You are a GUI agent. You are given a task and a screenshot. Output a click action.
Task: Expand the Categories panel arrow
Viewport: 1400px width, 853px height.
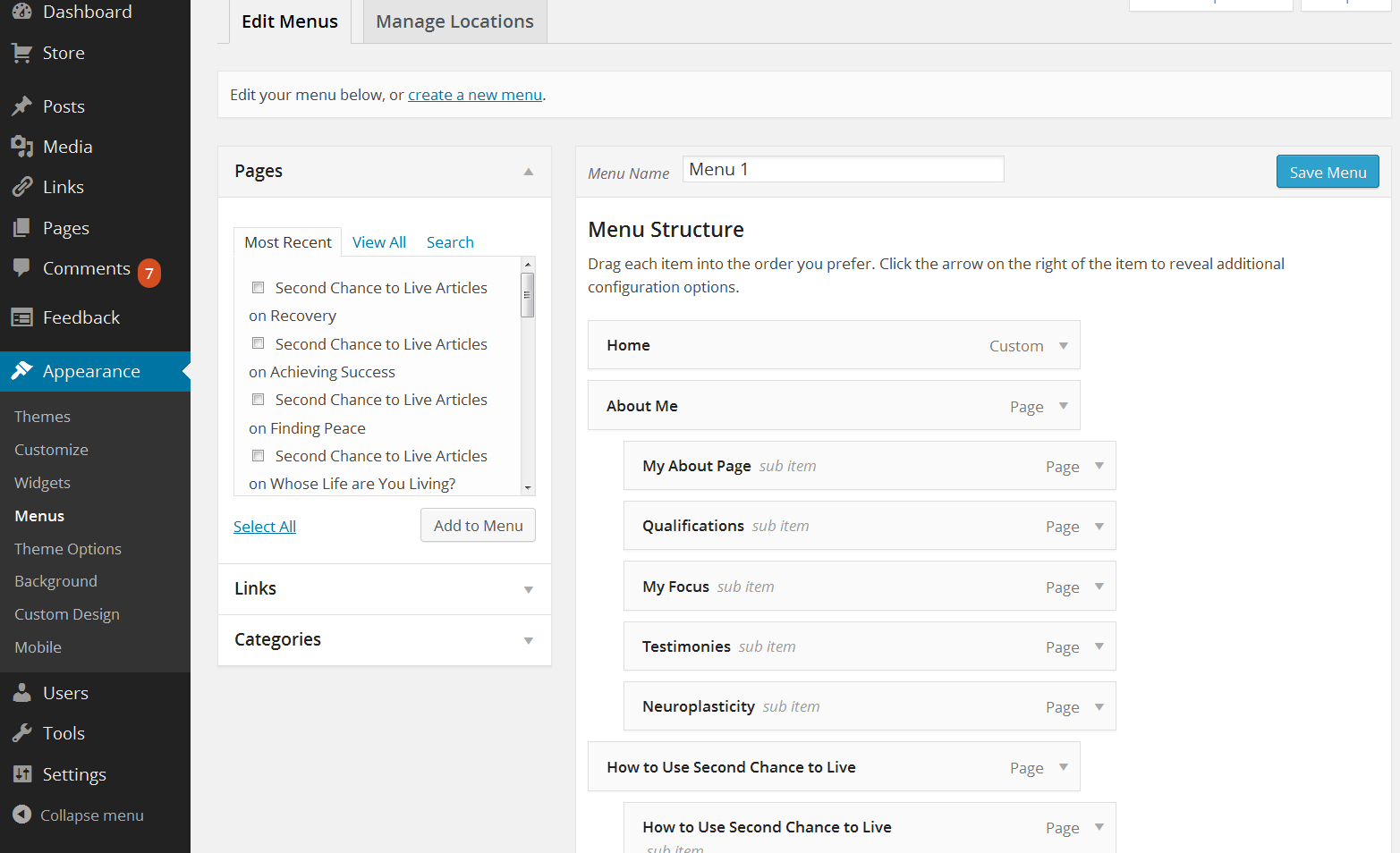pos(528,640)
